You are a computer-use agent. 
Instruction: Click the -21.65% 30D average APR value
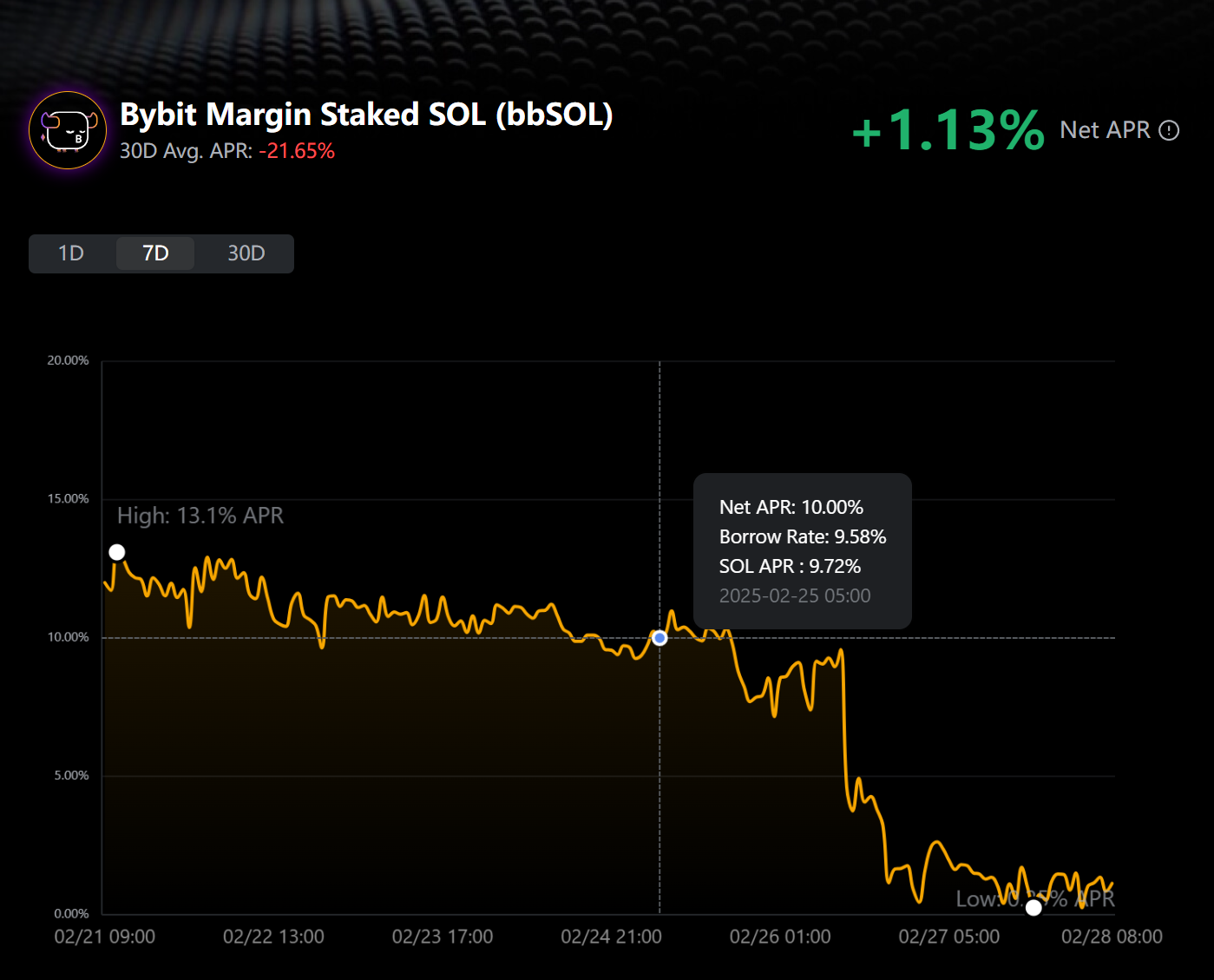297,151
